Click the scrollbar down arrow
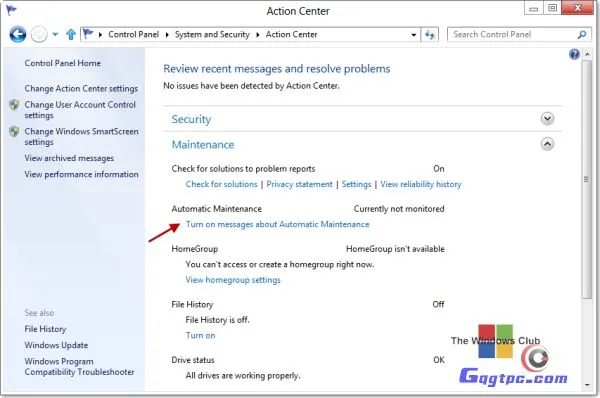Viewport: 600px width, 398px height. (x=587, y=385)
